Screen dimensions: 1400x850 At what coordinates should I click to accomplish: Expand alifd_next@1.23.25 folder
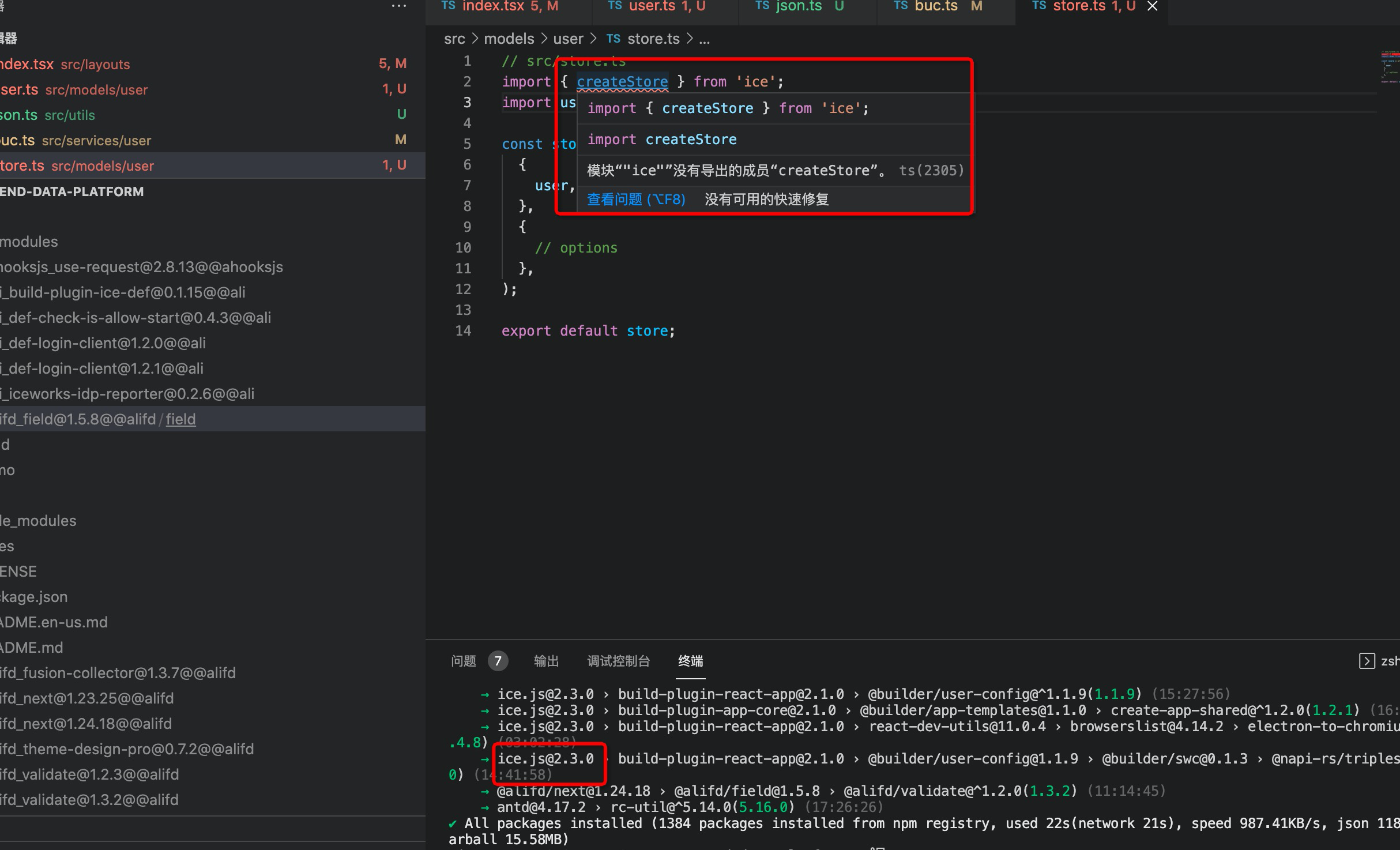click(213, 698)
